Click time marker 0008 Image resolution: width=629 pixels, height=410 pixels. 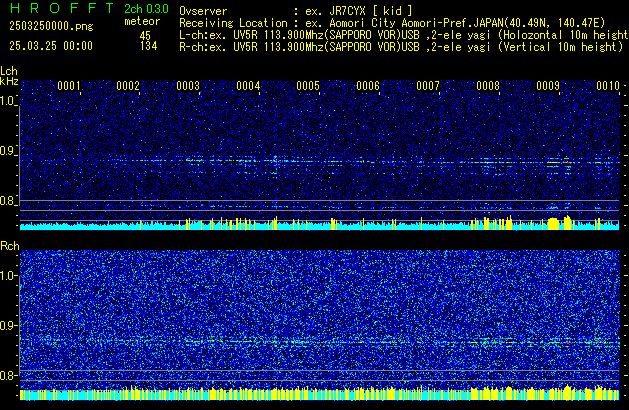pos(488,86)
